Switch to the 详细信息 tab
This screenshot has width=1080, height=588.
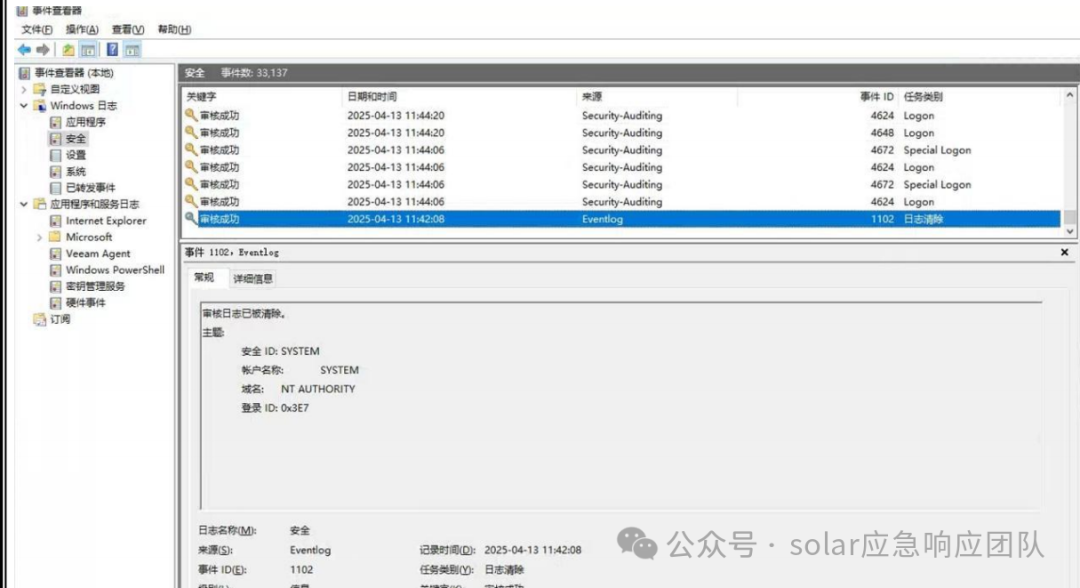point(253,278)
